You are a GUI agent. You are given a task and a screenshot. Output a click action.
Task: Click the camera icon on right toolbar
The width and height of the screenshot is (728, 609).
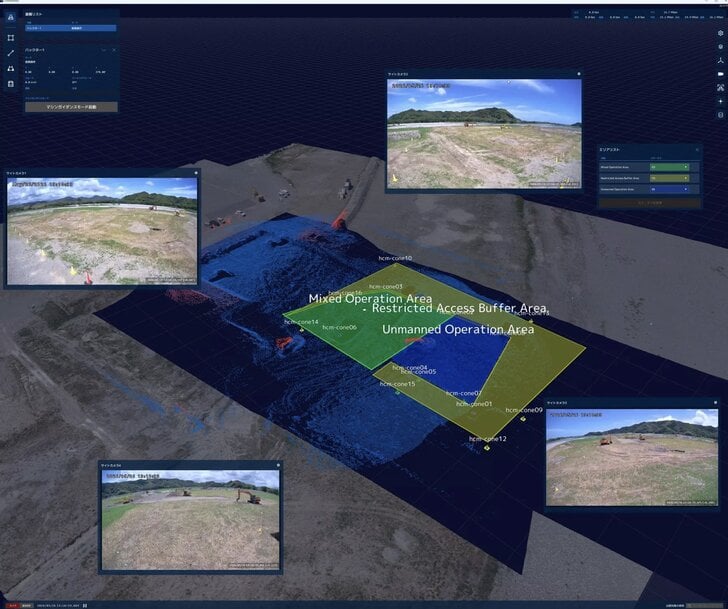point(721,74)
